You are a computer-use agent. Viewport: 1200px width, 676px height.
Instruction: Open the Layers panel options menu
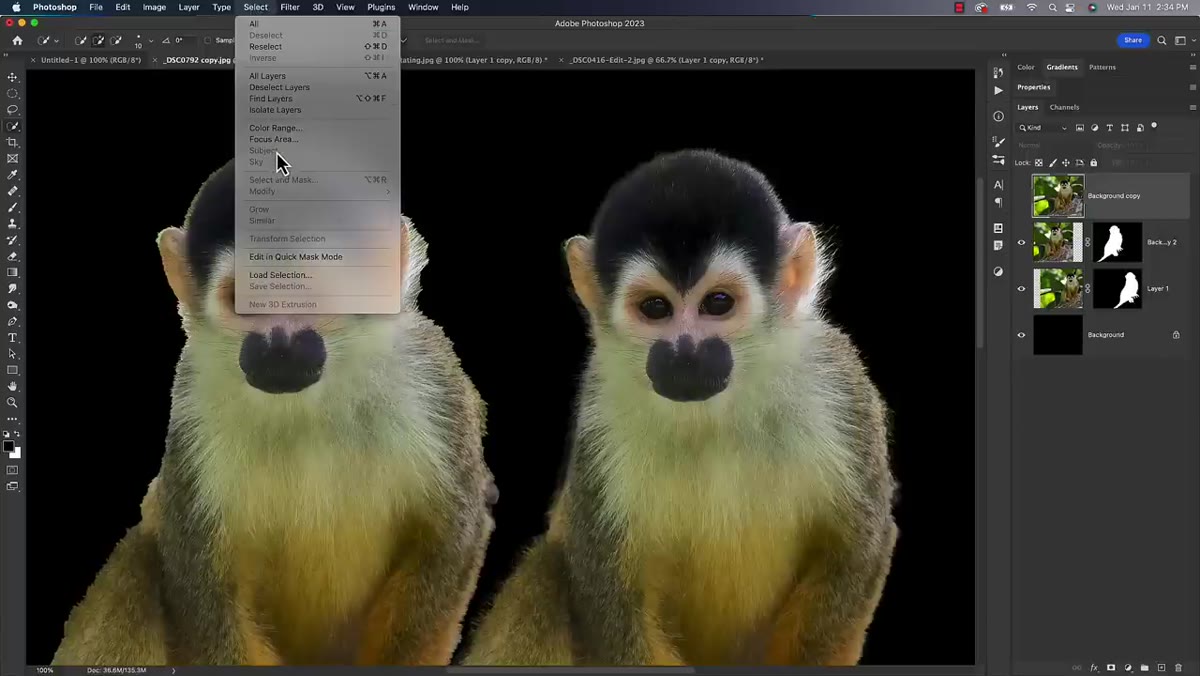click(1193, 107)
